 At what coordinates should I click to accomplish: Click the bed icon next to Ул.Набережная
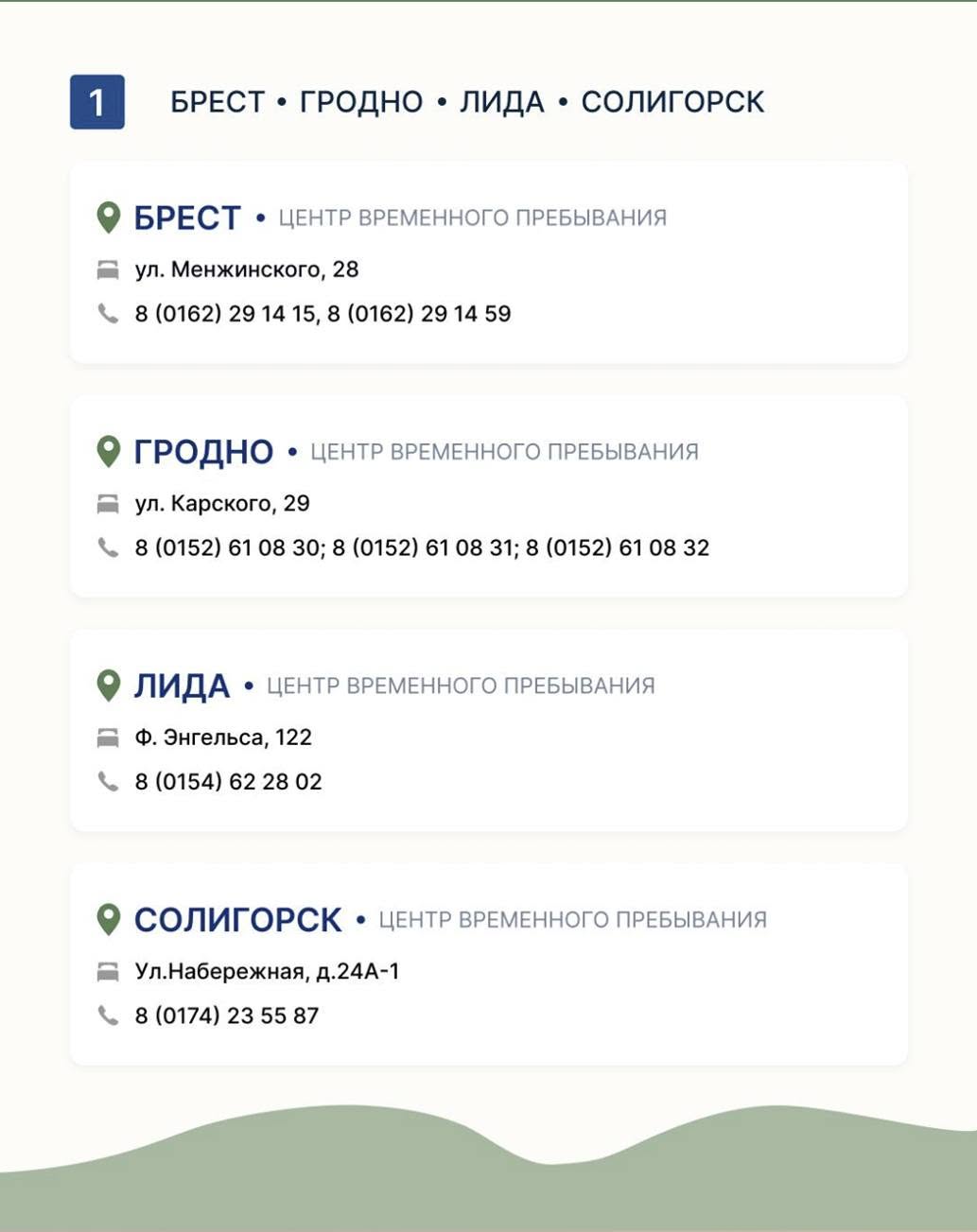[x=108, y=971]
